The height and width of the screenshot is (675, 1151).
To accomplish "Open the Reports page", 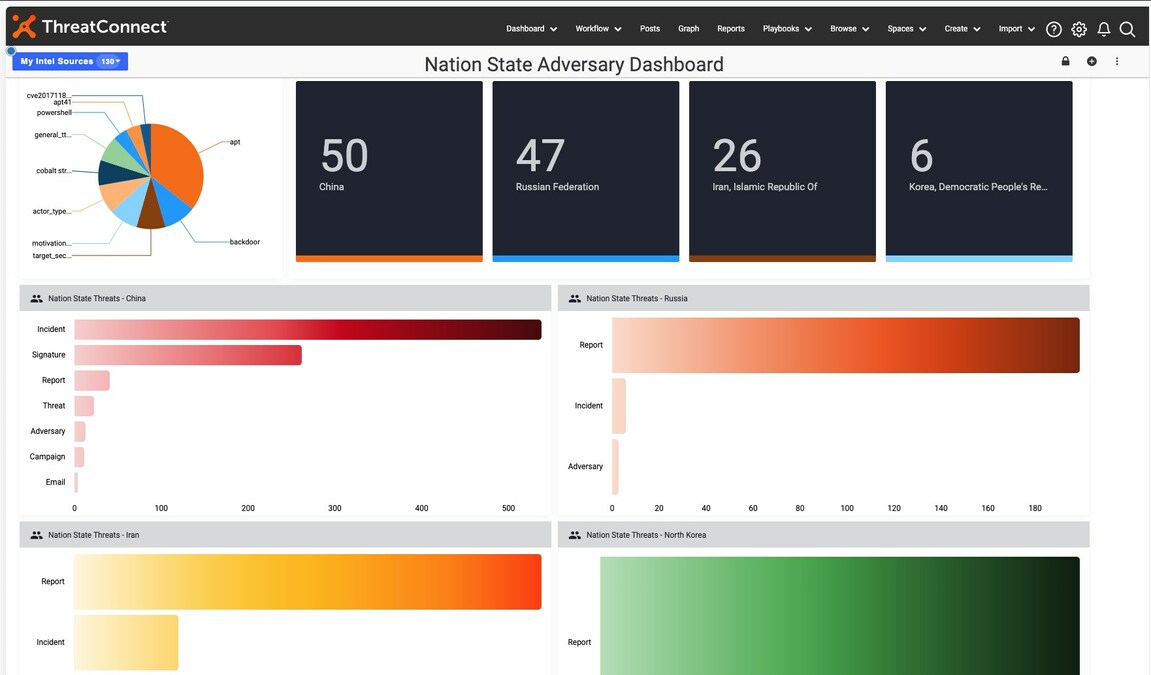I will 730,29.
